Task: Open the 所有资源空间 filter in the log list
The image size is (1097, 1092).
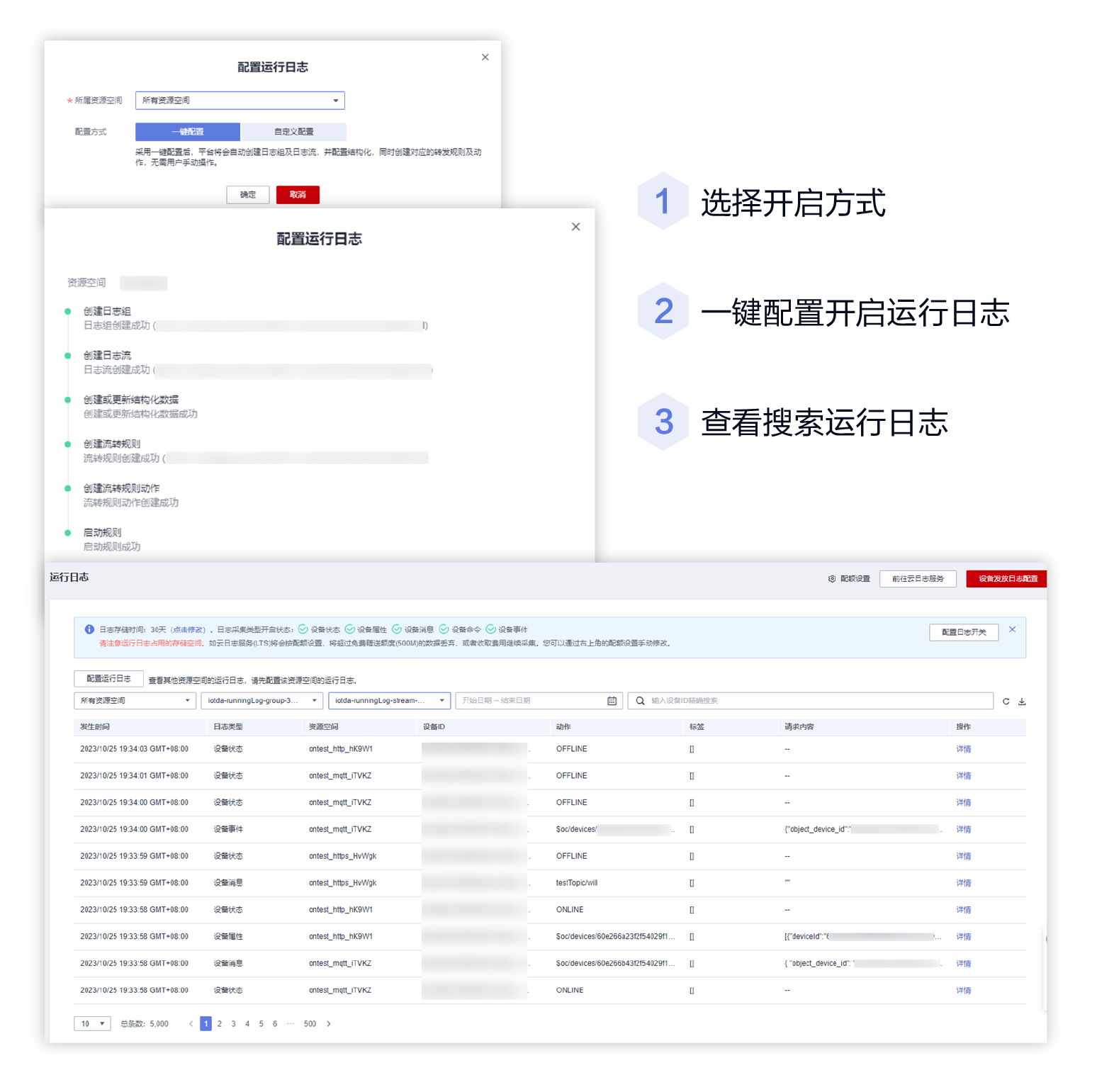Action: point(135,701)
